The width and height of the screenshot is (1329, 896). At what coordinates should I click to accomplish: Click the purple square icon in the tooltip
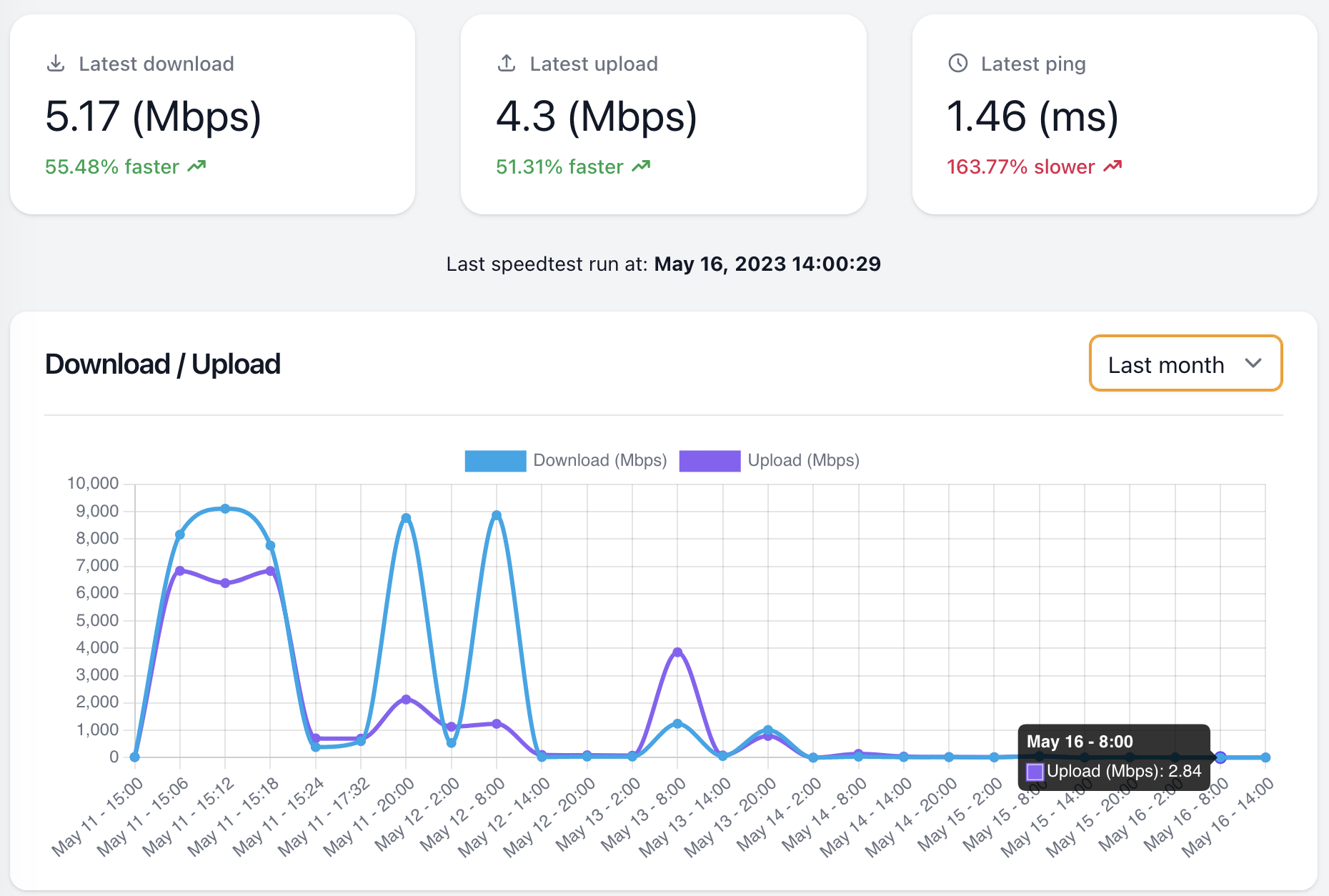coord(1035,771)
